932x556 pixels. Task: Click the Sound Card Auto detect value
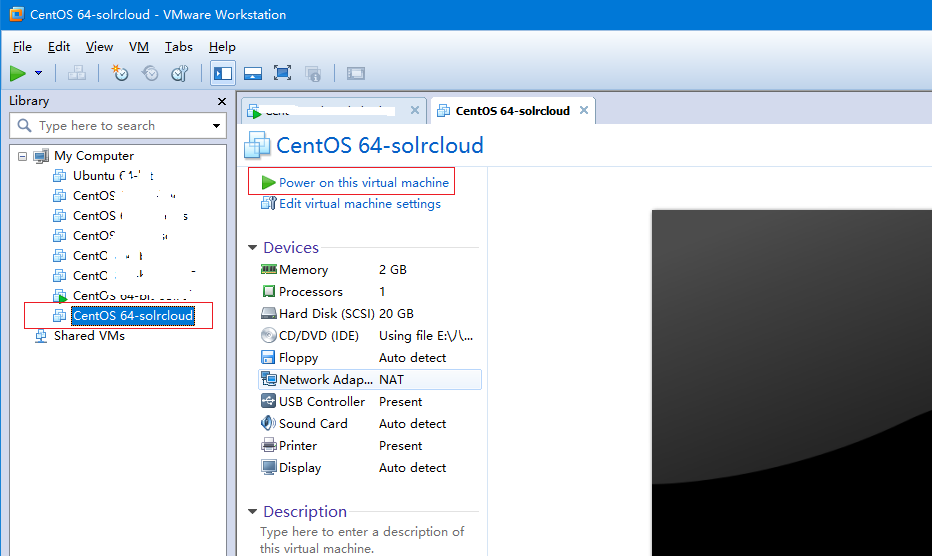tap(413, 423)
